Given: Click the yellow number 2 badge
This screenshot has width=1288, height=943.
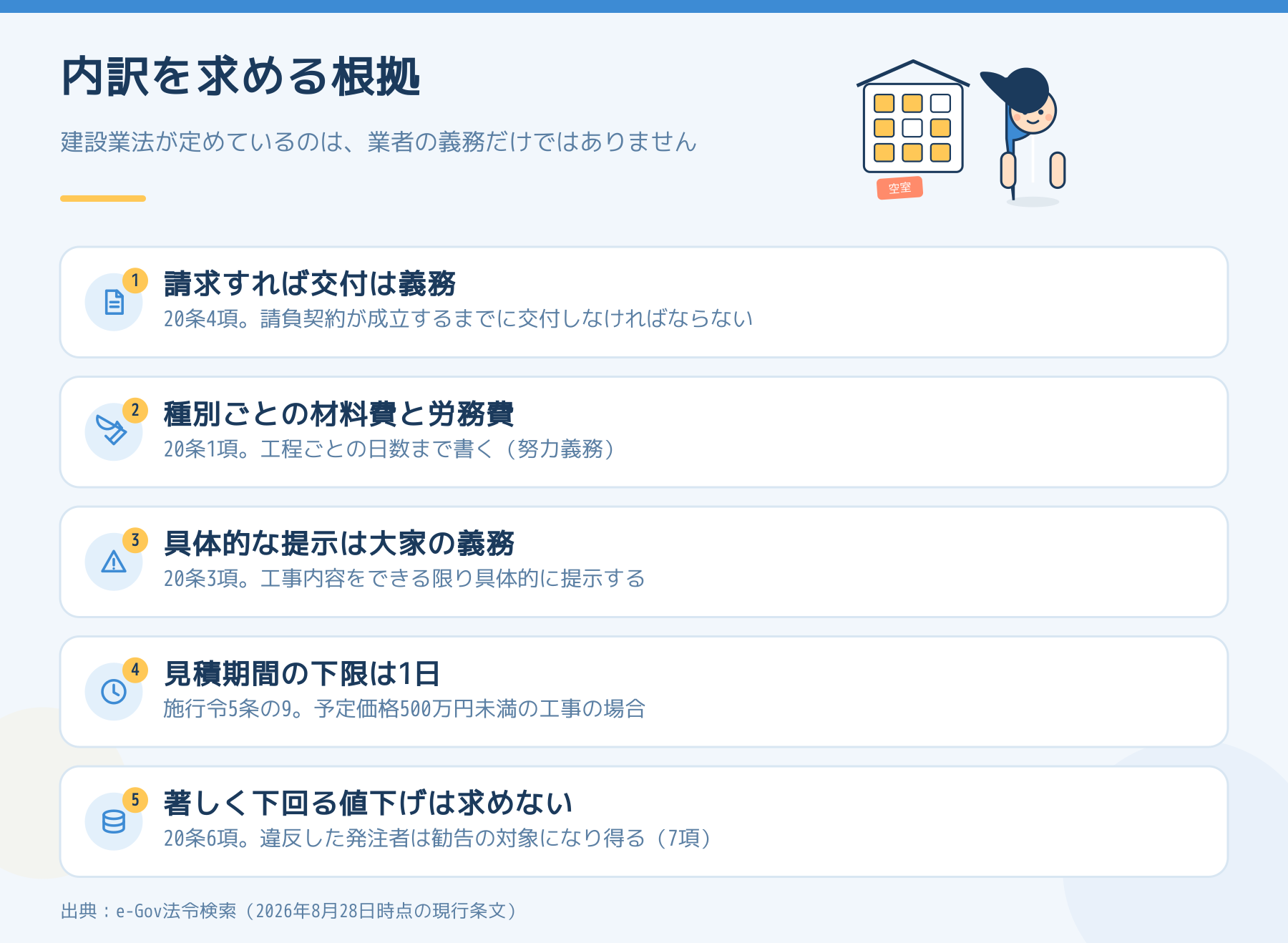Looking at the screenshot, I should point(135,411).
